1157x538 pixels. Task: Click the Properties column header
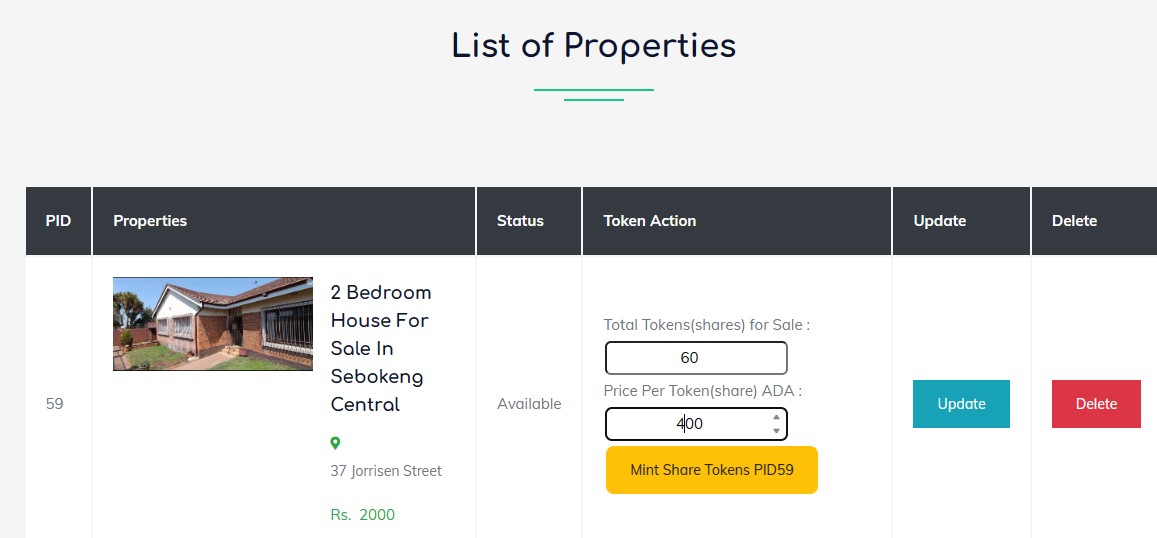click(150, 221)
